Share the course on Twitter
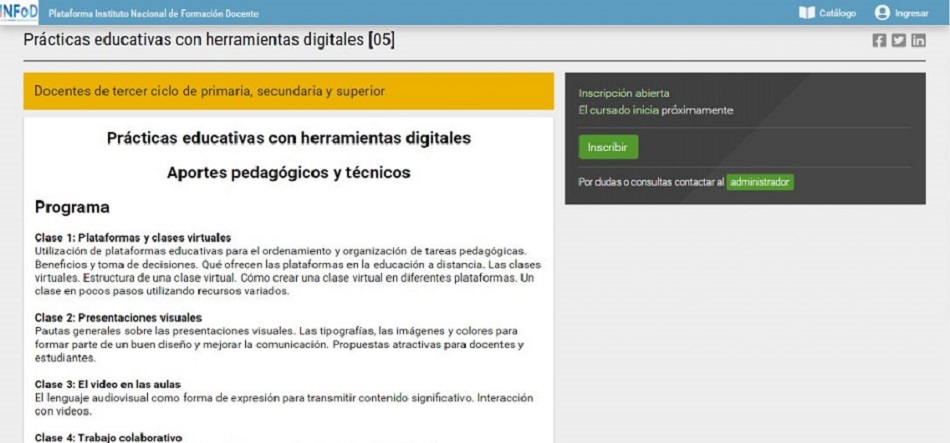The height and width of the screenshot is (443, 950). [x=898, y=41]
